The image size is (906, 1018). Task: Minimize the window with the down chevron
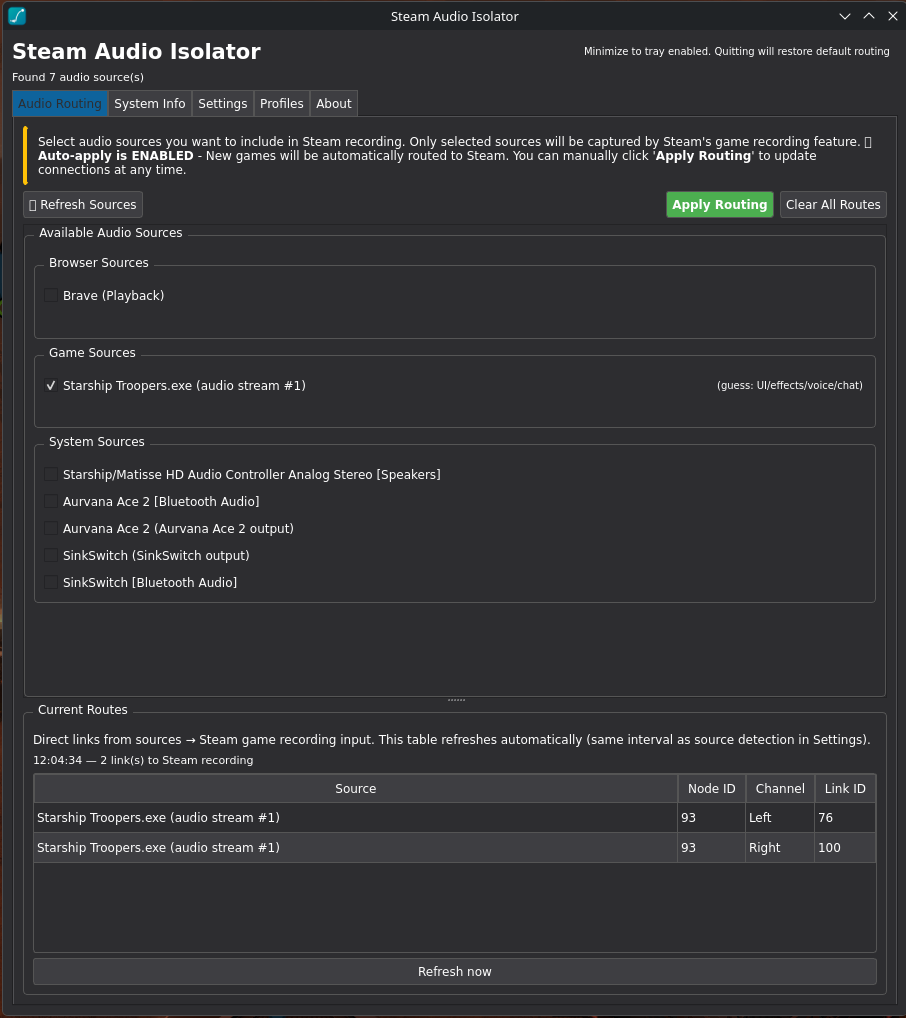[x=844, y=16]
